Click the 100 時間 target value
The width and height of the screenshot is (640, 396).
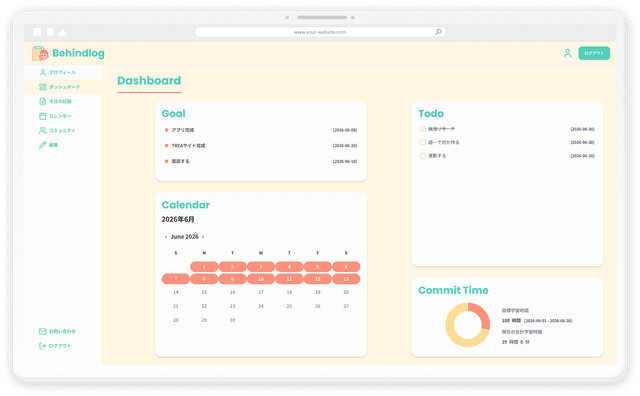pos(511,320)
